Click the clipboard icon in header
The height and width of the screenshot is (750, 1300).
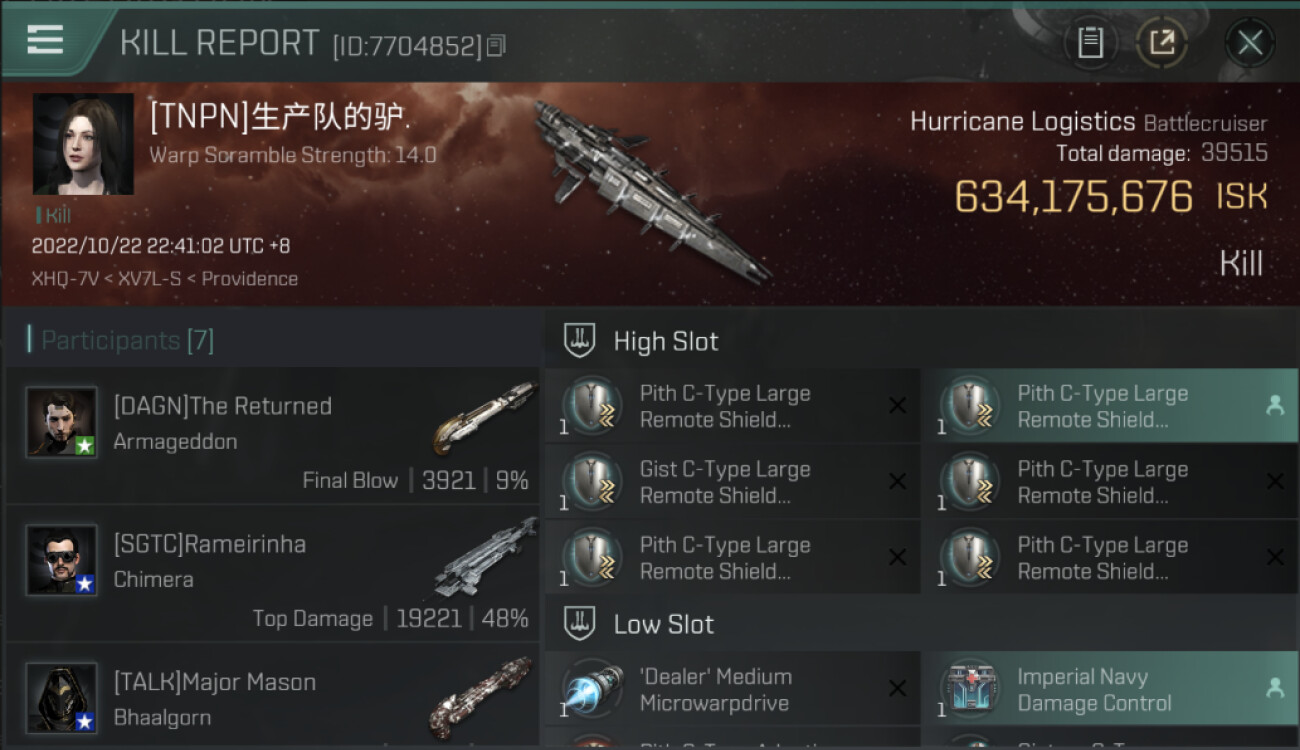(1090, 42)
